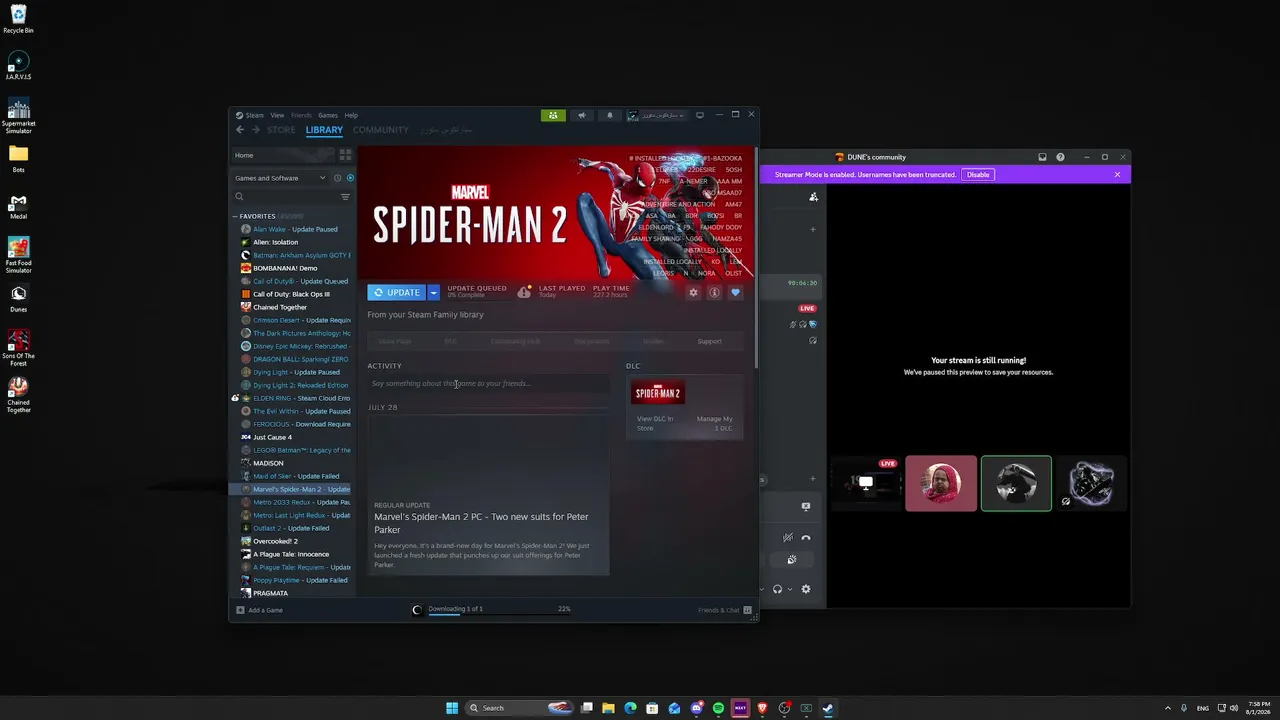This screenshot has height=720, width=1280.
Task: Open Discord help question mark icon
Action: click(x=1060, y=157)
